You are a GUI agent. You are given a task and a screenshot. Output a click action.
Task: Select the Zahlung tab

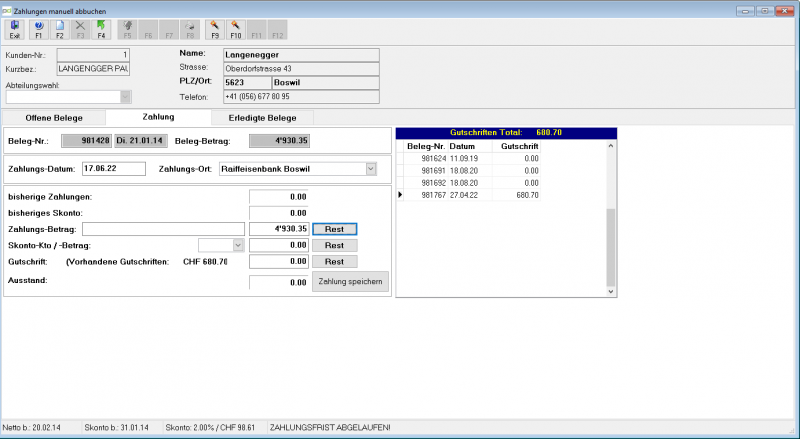coord(158,117)
